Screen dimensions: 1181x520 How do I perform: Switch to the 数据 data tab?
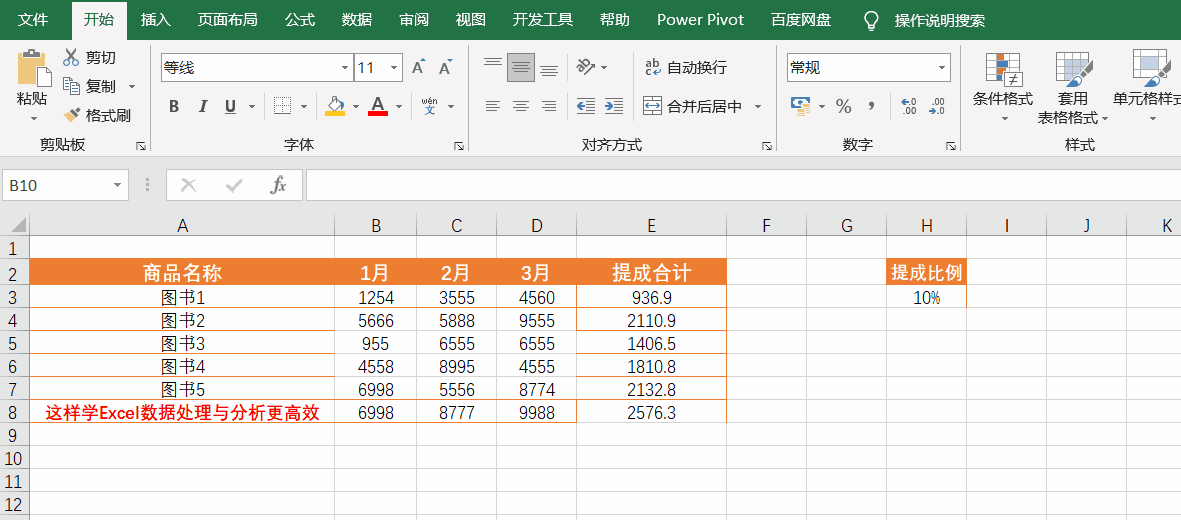(x=357, y=20)
